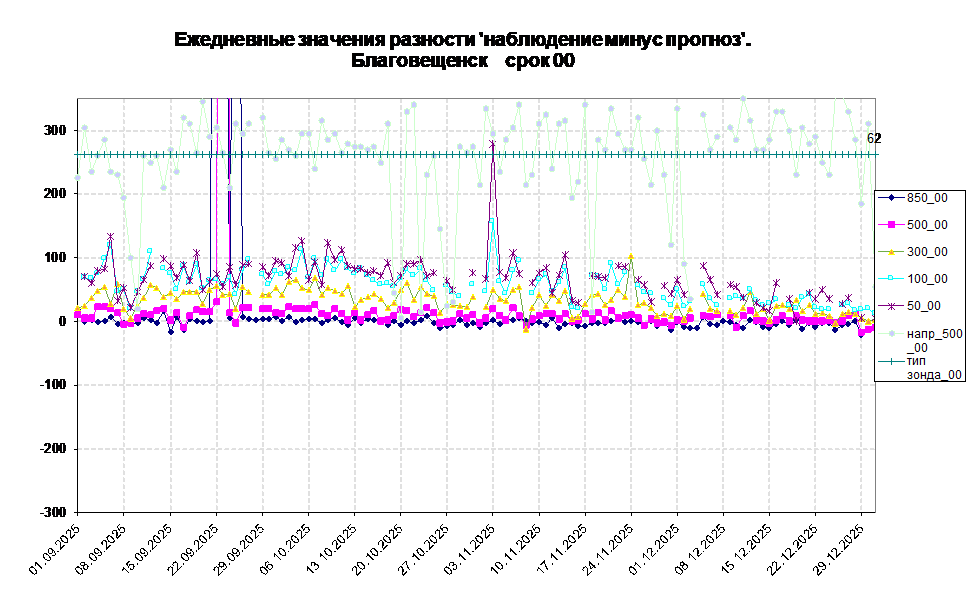976x599 pixels.
Task: Click the 850_00 legend diamond marker
Action: (890, 198)
